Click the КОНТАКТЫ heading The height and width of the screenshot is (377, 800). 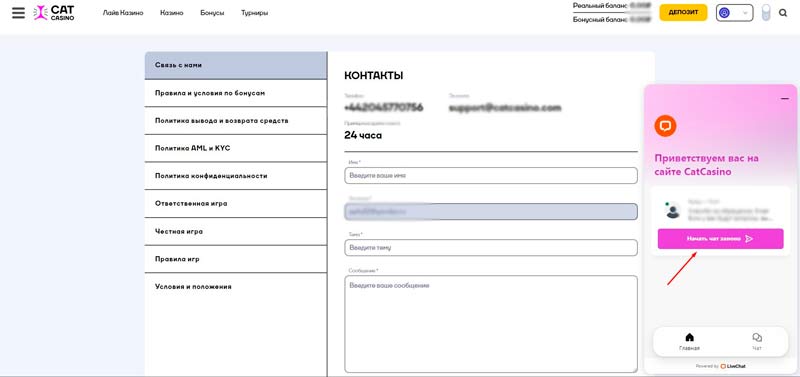[x=374, y=76]
